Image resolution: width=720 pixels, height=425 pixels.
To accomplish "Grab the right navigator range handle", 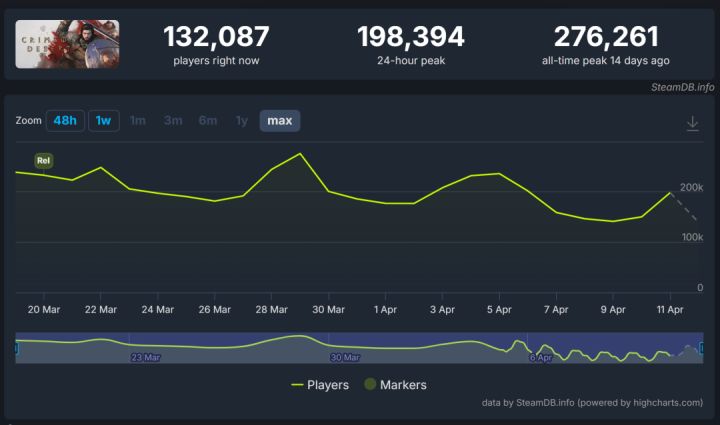I will (x=702, y=348).
